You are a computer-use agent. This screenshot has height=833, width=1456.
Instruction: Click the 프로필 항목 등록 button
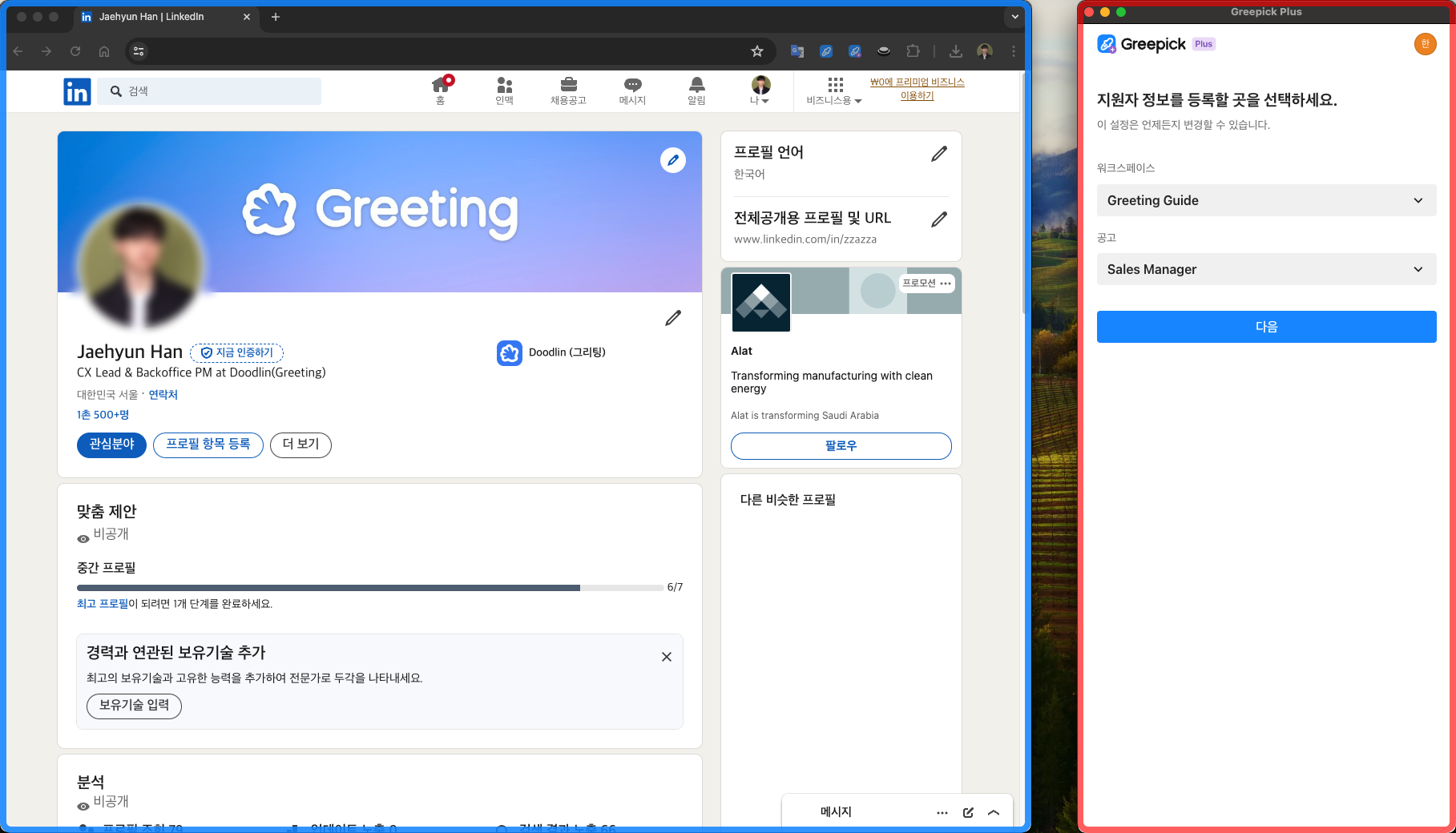[208, 445]
